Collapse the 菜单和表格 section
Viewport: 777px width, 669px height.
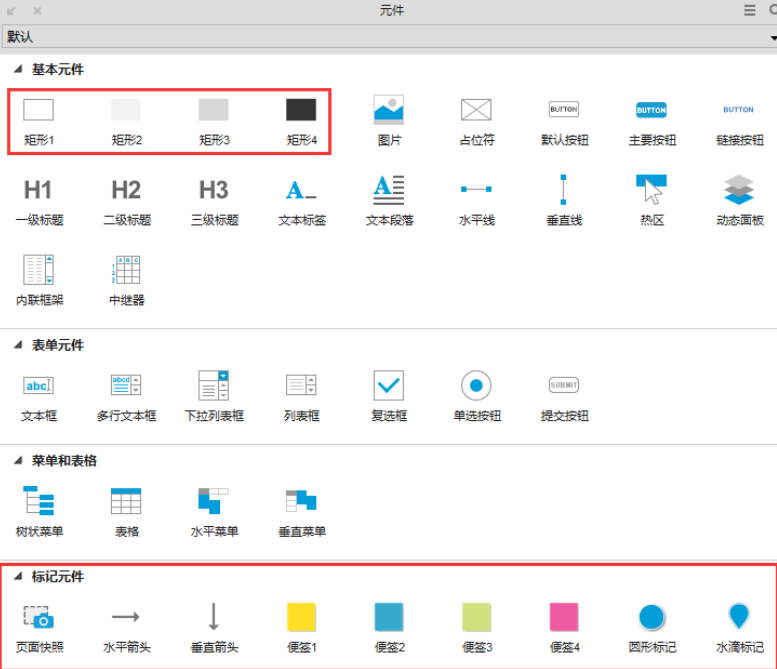point(18,460)
